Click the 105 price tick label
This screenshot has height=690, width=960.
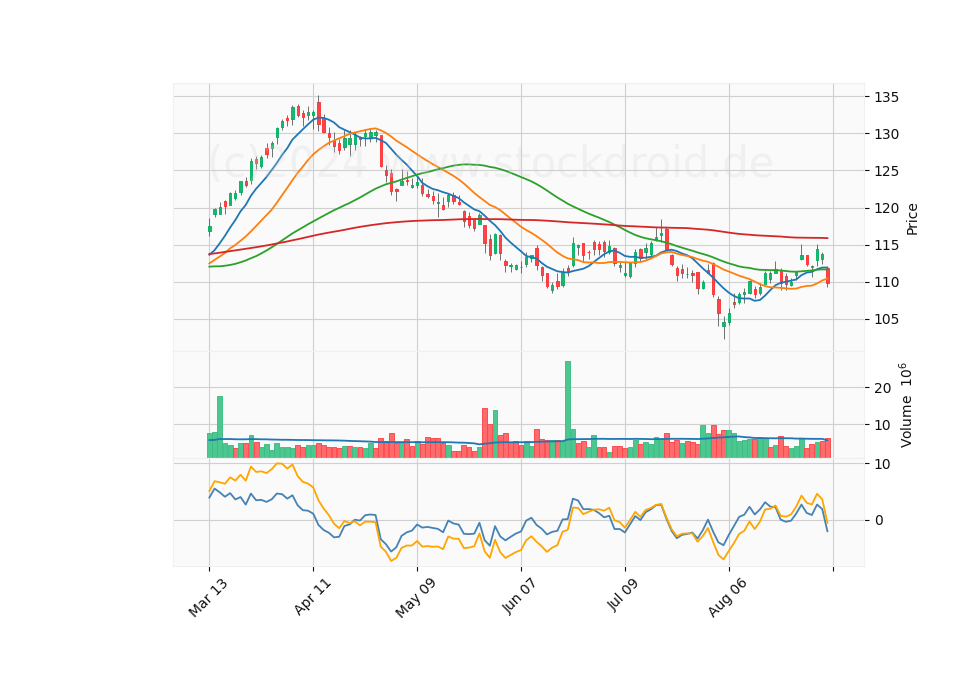pyautogui.click(x=887, y=320)
